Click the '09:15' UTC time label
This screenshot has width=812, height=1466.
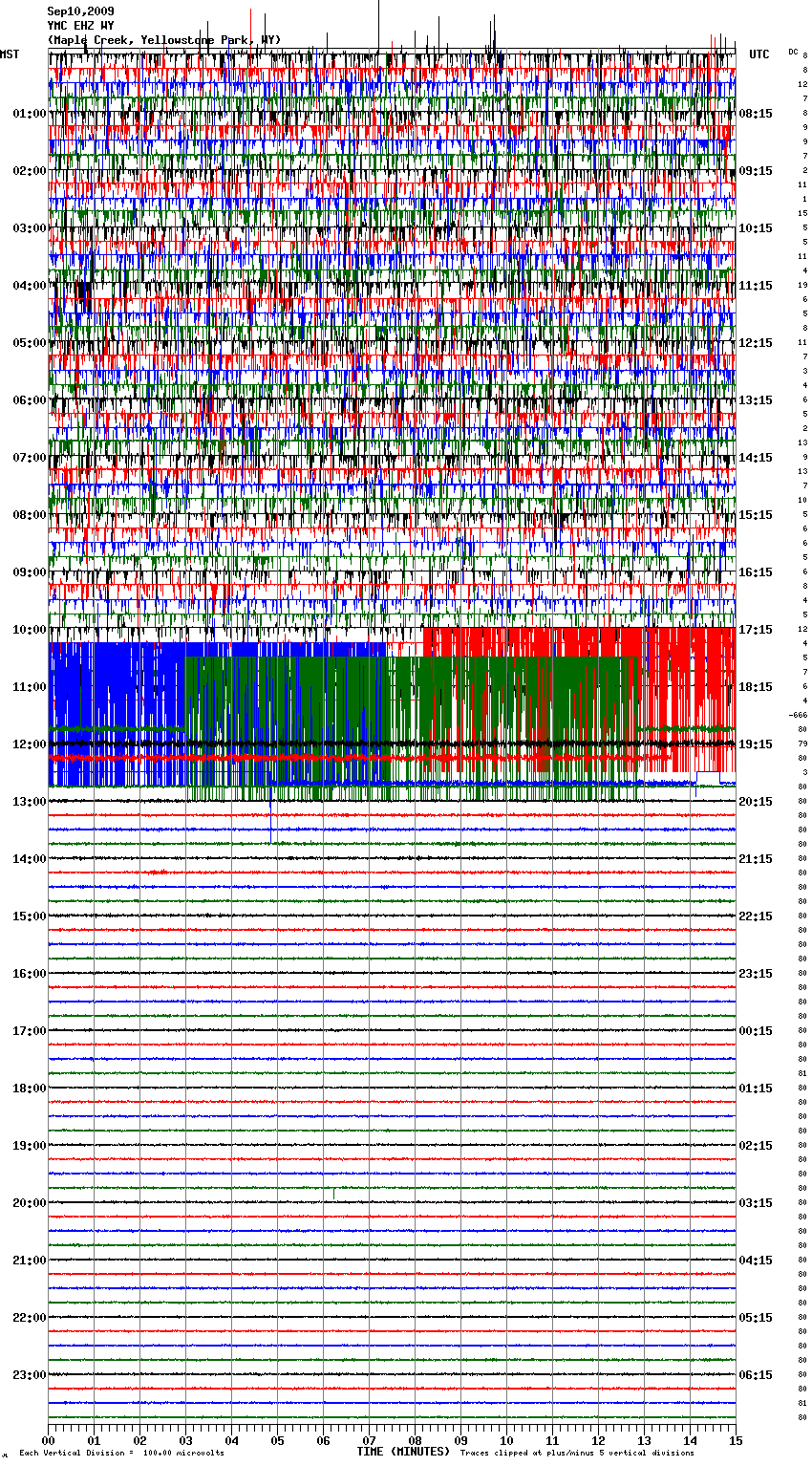(x=756, y=171)
